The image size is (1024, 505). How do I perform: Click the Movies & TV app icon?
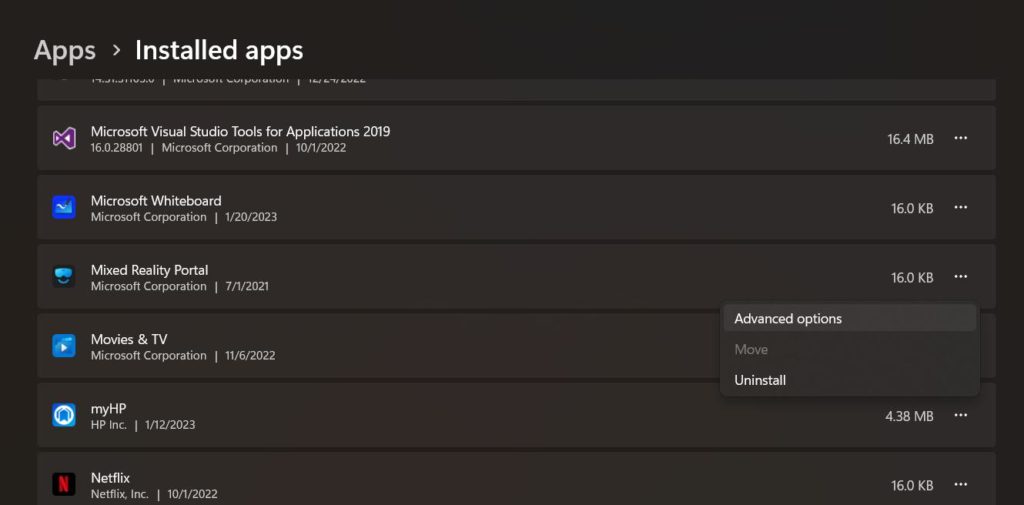64,346
